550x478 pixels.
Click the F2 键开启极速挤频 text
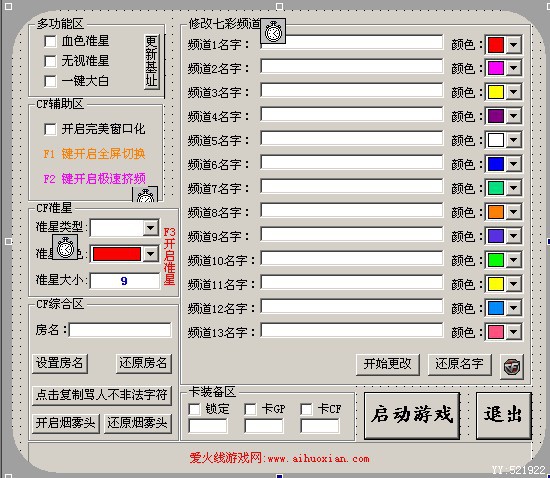[x=94, y=179]
